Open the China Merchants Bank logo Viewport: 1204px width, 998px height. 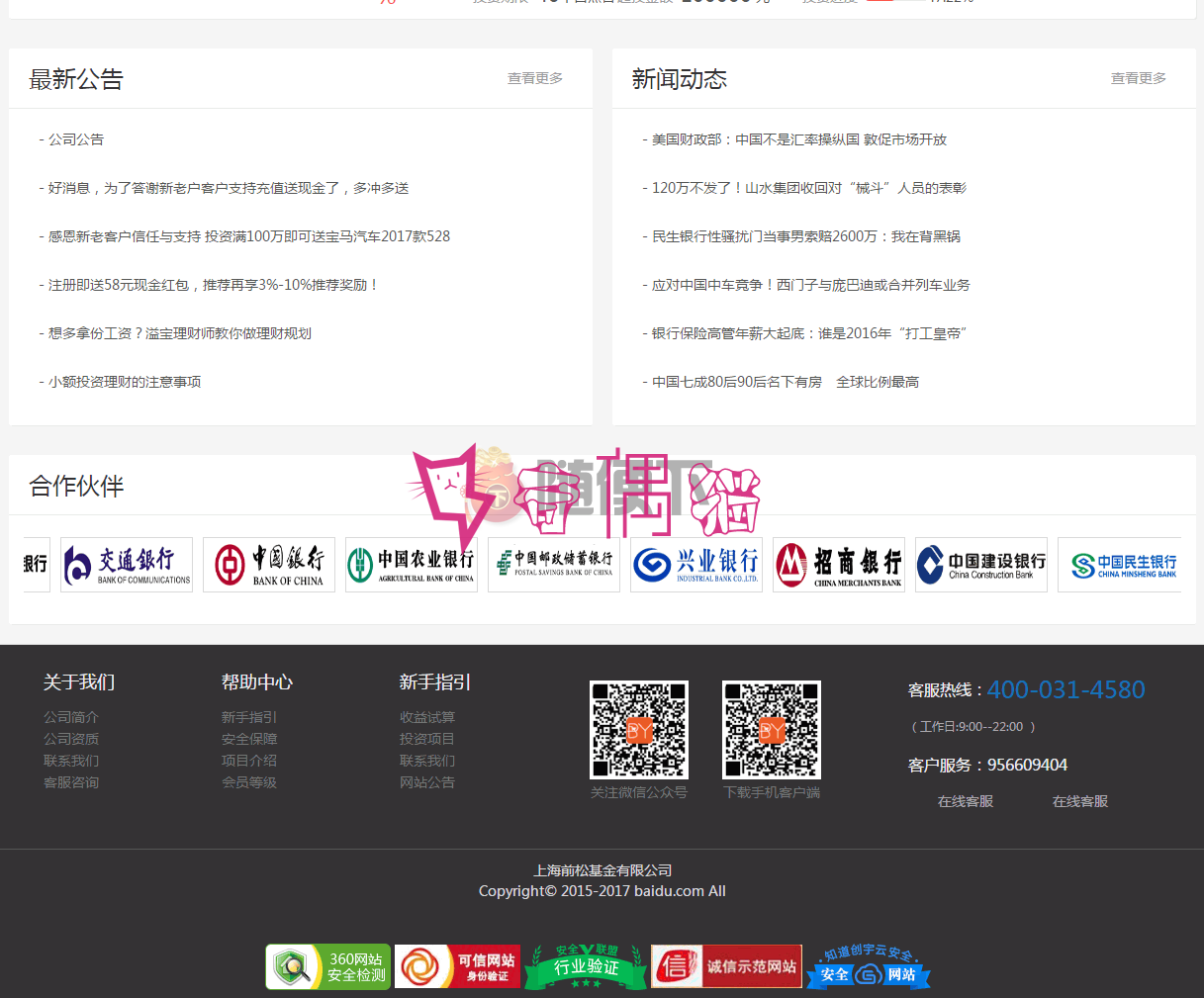point(839,565)
